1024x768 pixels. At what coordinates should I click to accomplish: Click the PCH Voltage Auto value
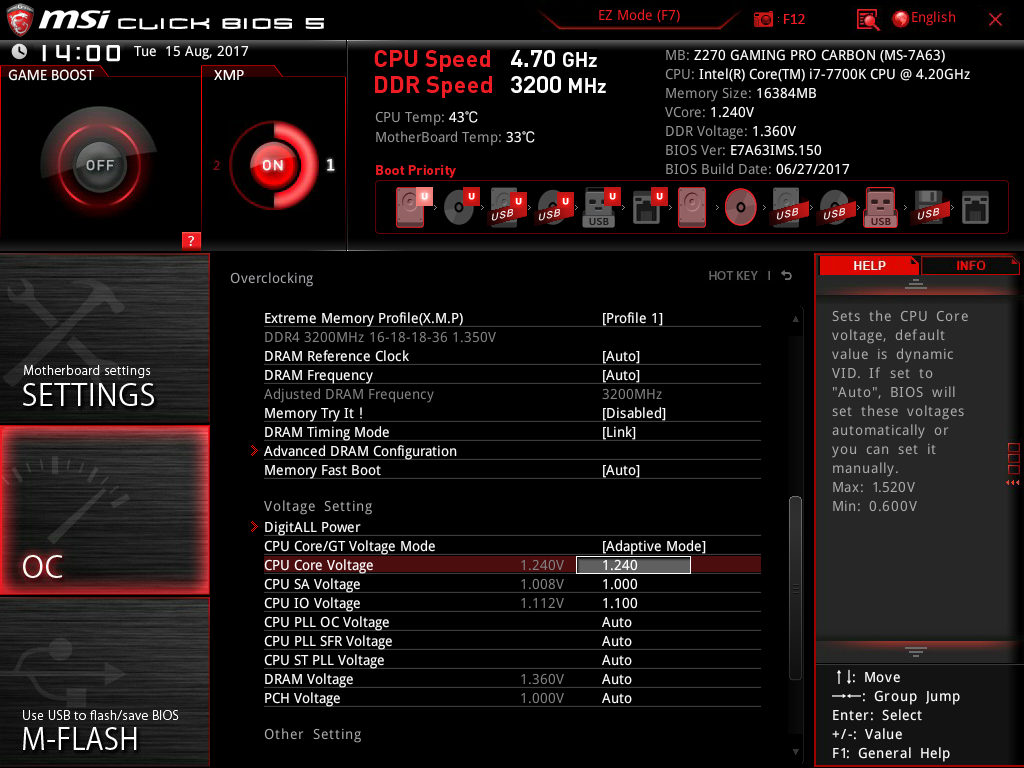click(x=616, y=698)
